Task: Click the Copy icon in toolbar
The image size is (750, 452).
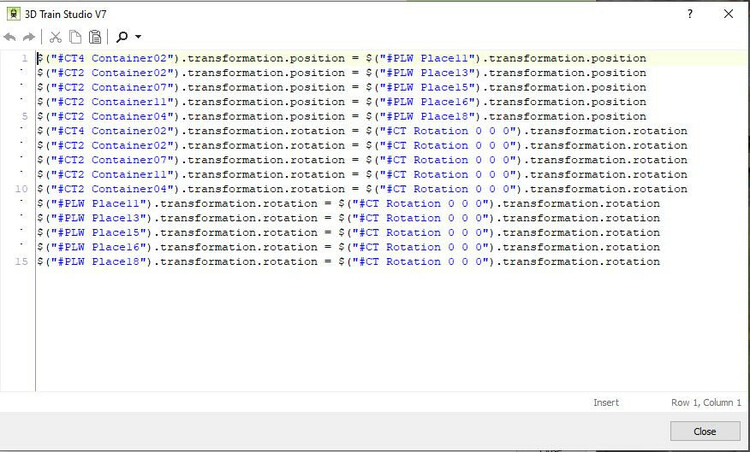Action: (75, 37)
